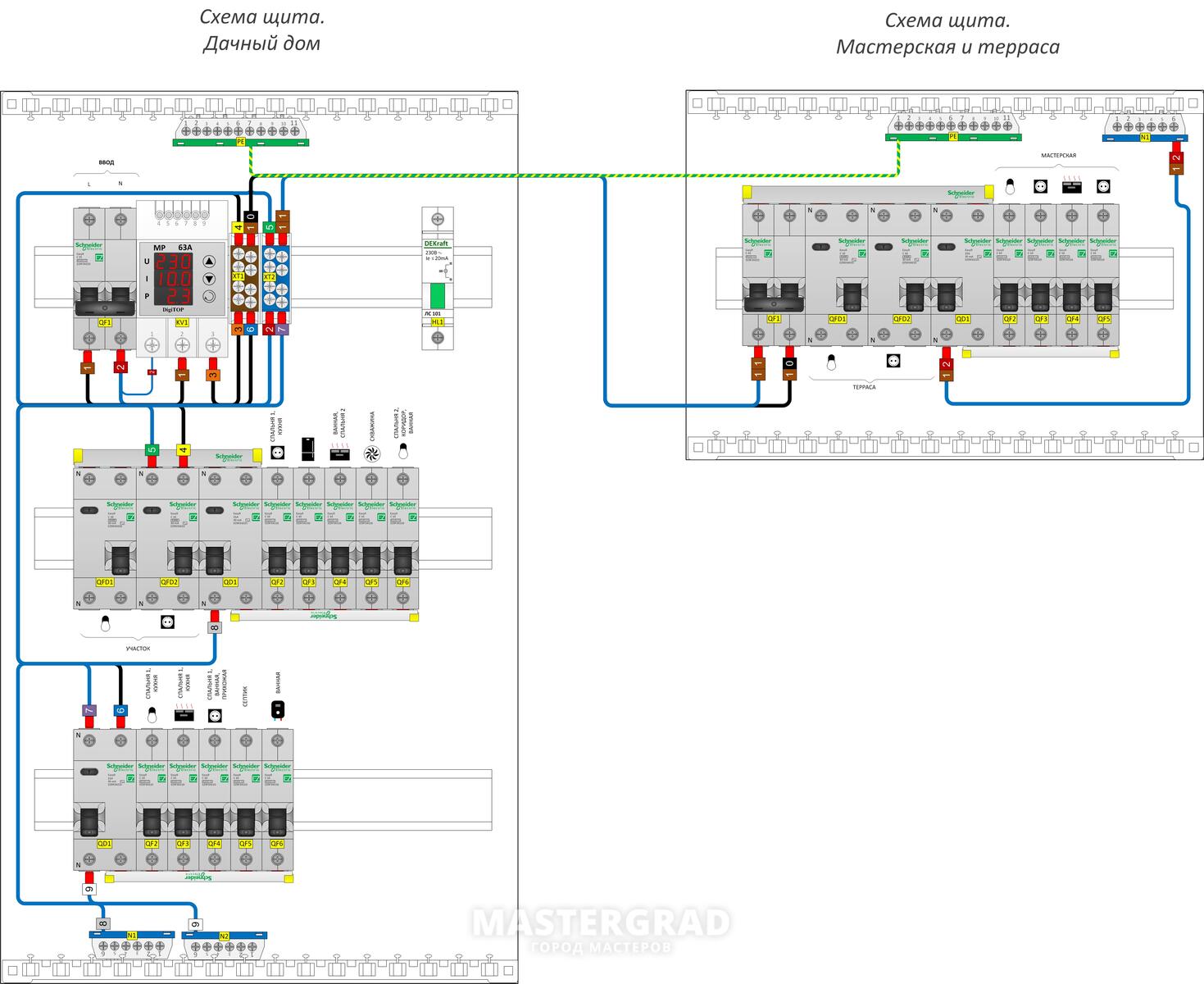This screenshot has width=1204, height=984.
Task: Flip the bottom-row QD1 switch handle
Action: pos(89,822)
